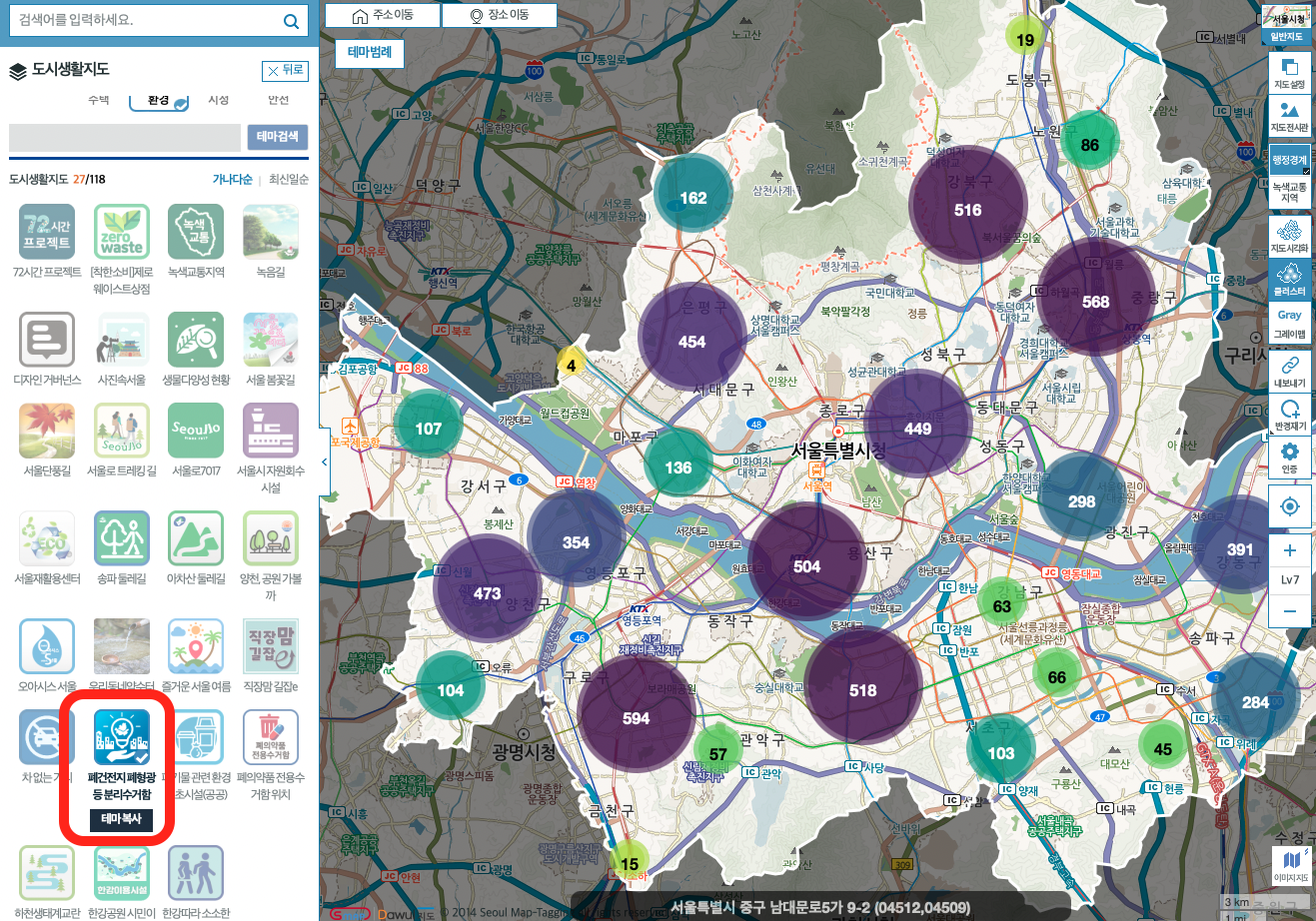Select the 양천 공원 가볼까 theme
1316x921 pixels.
pyautogui.click(x=271, y=538)
